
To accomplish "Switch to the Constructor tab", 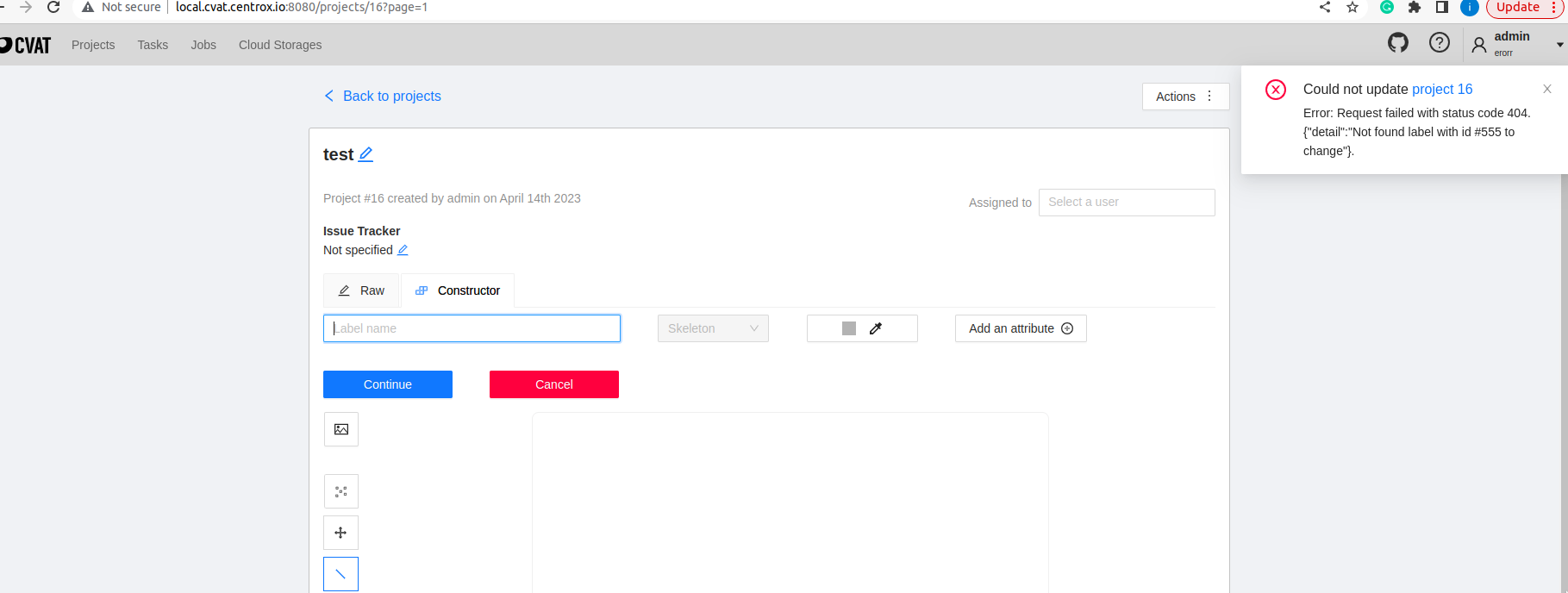I will click(458, 290).
